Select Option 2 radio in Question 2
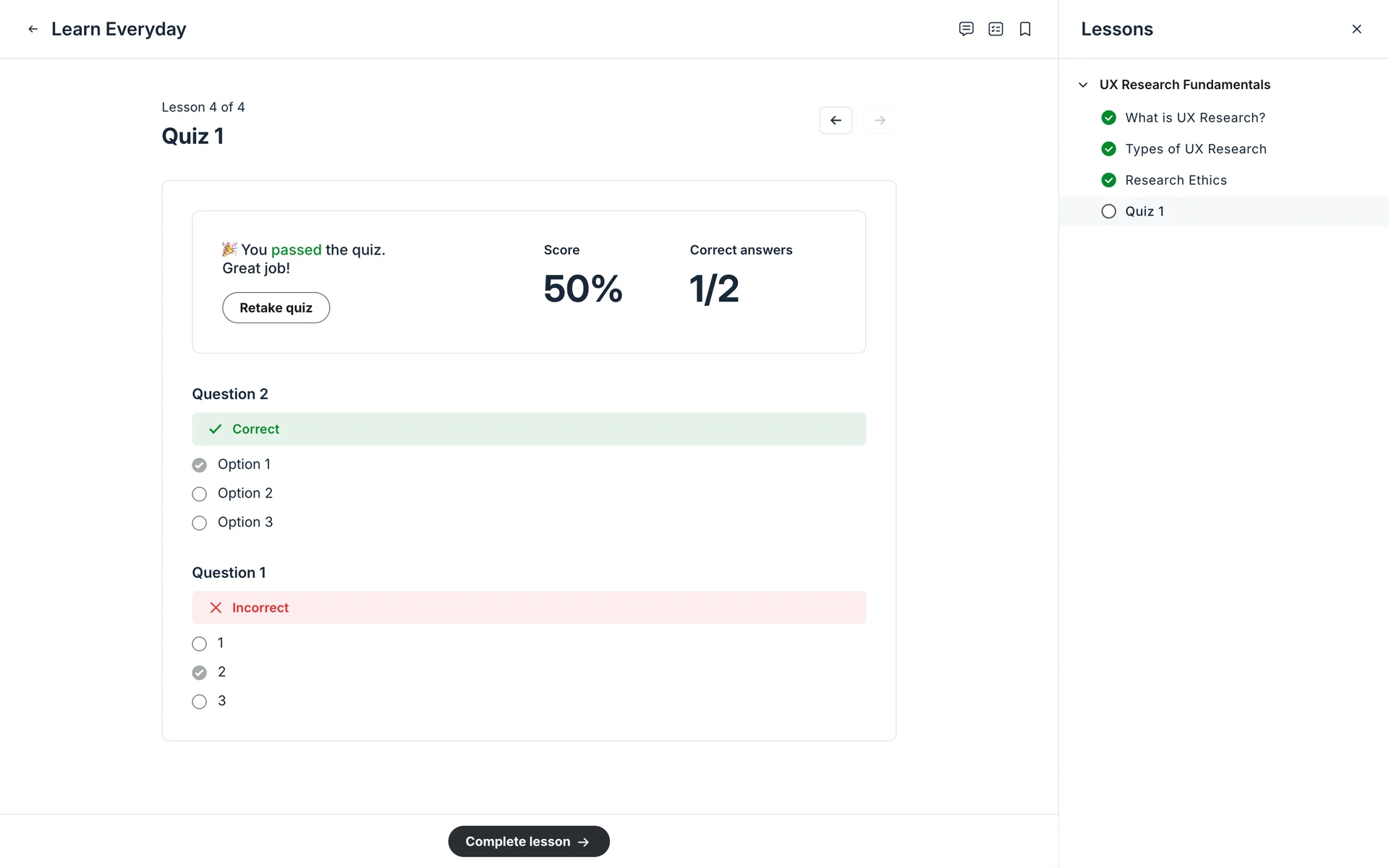This screenshot has height=868, width=1389. click(200, 494)
